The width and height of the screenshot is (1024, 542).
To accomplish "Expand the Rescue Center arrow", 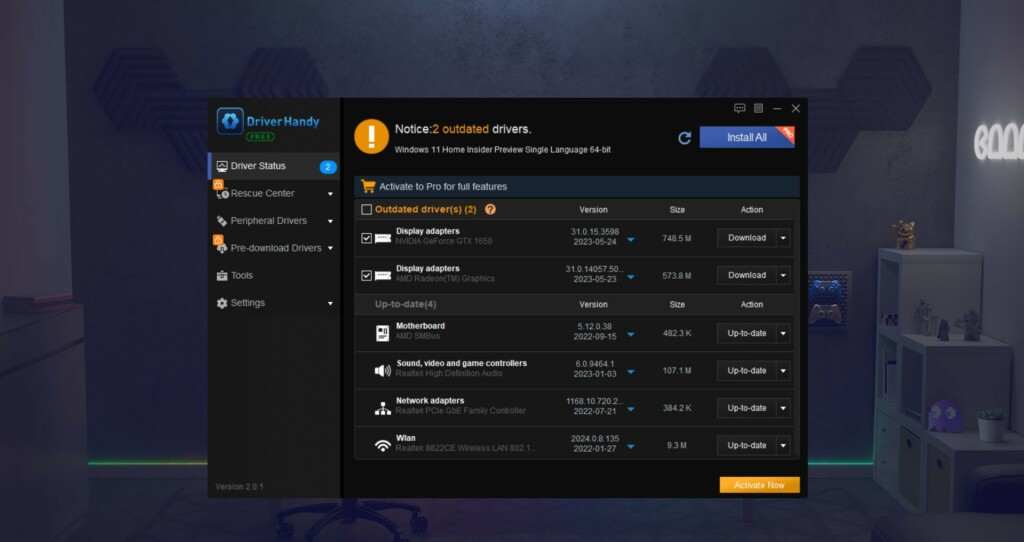I will [x=330, y=194].
